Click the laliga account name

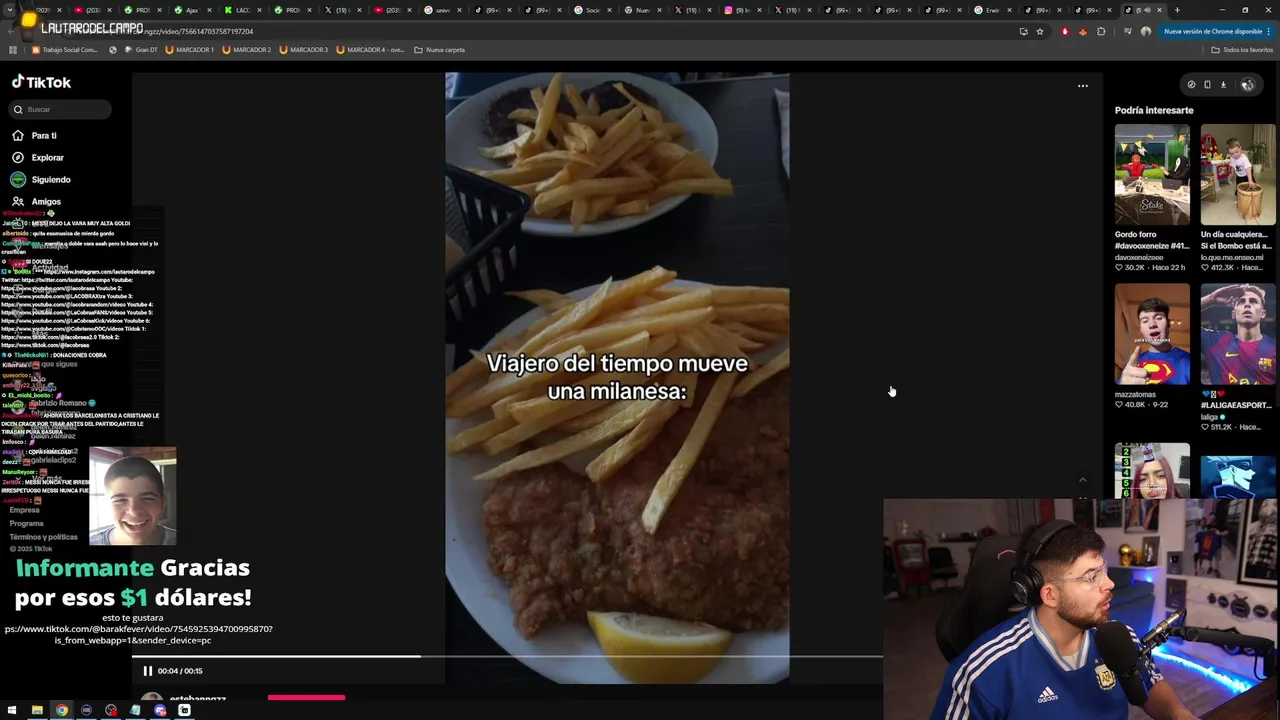pyautogui.click(x=1210, y=416)
